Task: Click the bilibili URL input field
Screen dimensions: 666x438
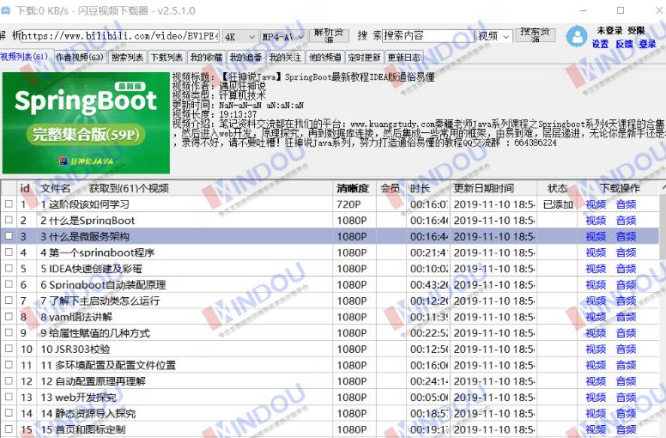Action: (120, 36)
